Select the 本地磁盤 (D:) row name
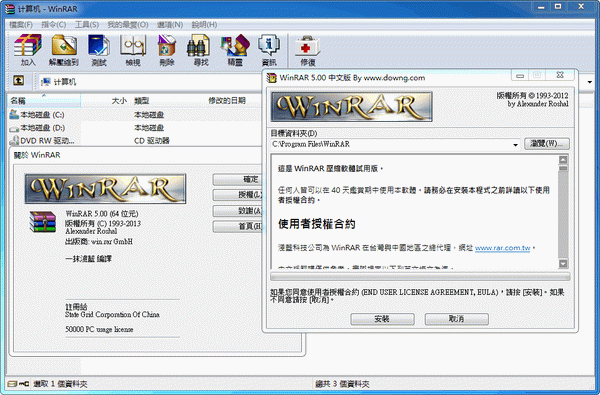Screen dimensions: 600x395 click(42, 128)
